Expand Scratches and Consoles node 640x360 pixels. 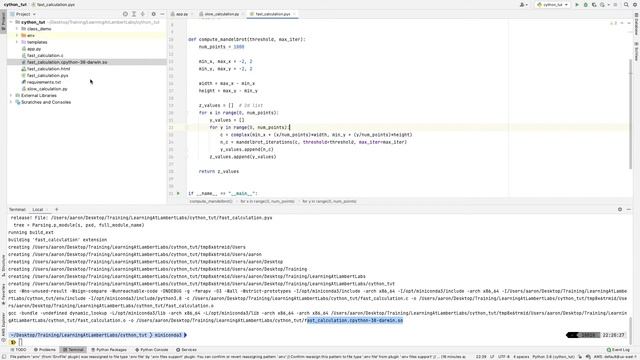11,102
